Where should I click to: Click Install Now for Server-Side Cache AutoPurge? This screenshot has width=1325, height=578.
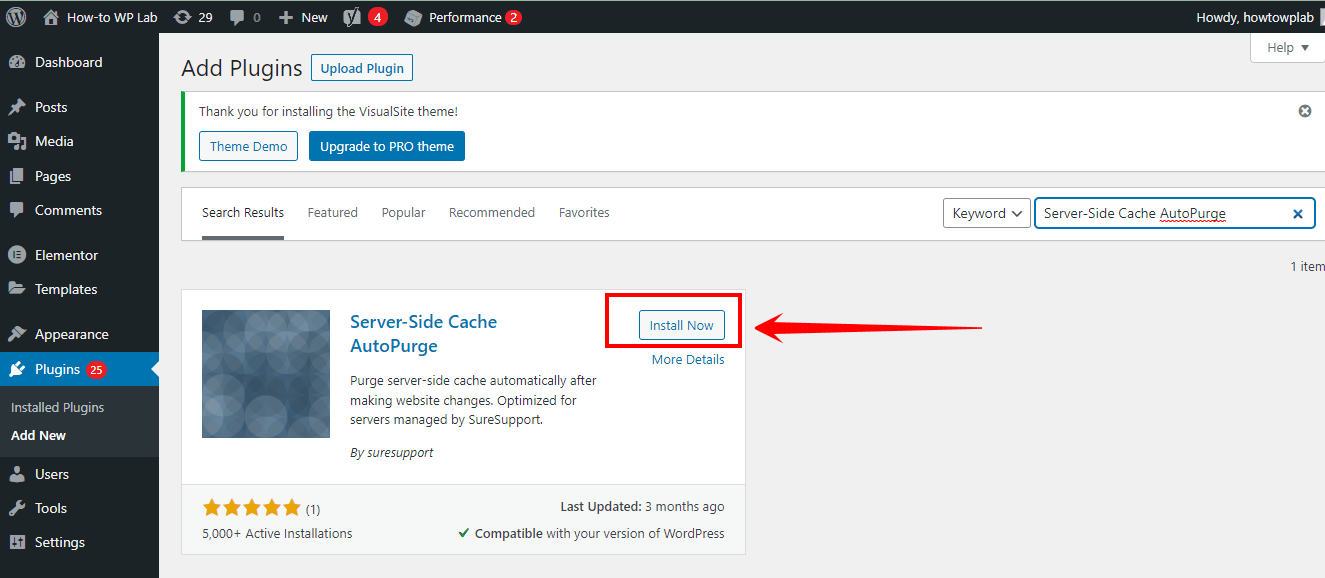point(682,325)
